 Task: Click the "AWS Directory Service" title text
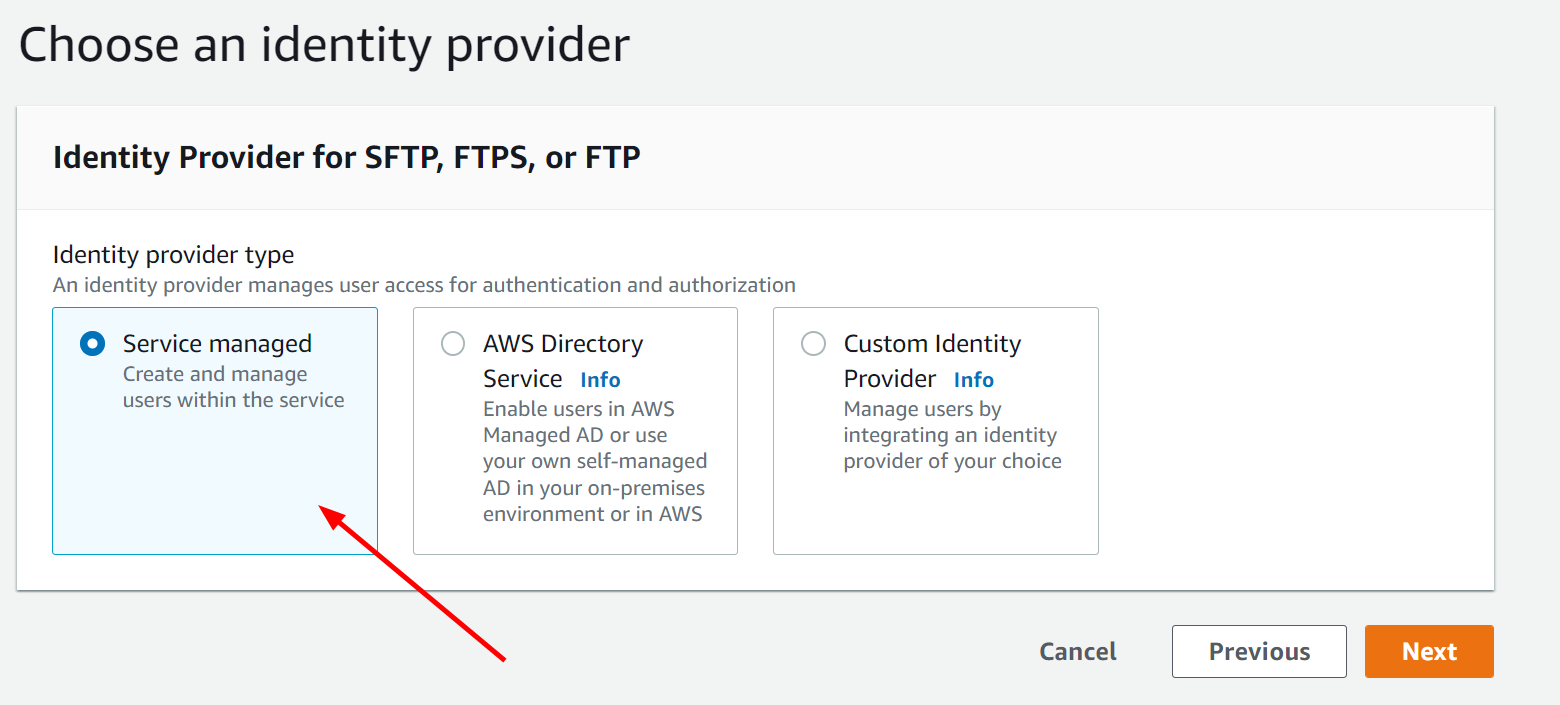[563, 361]
